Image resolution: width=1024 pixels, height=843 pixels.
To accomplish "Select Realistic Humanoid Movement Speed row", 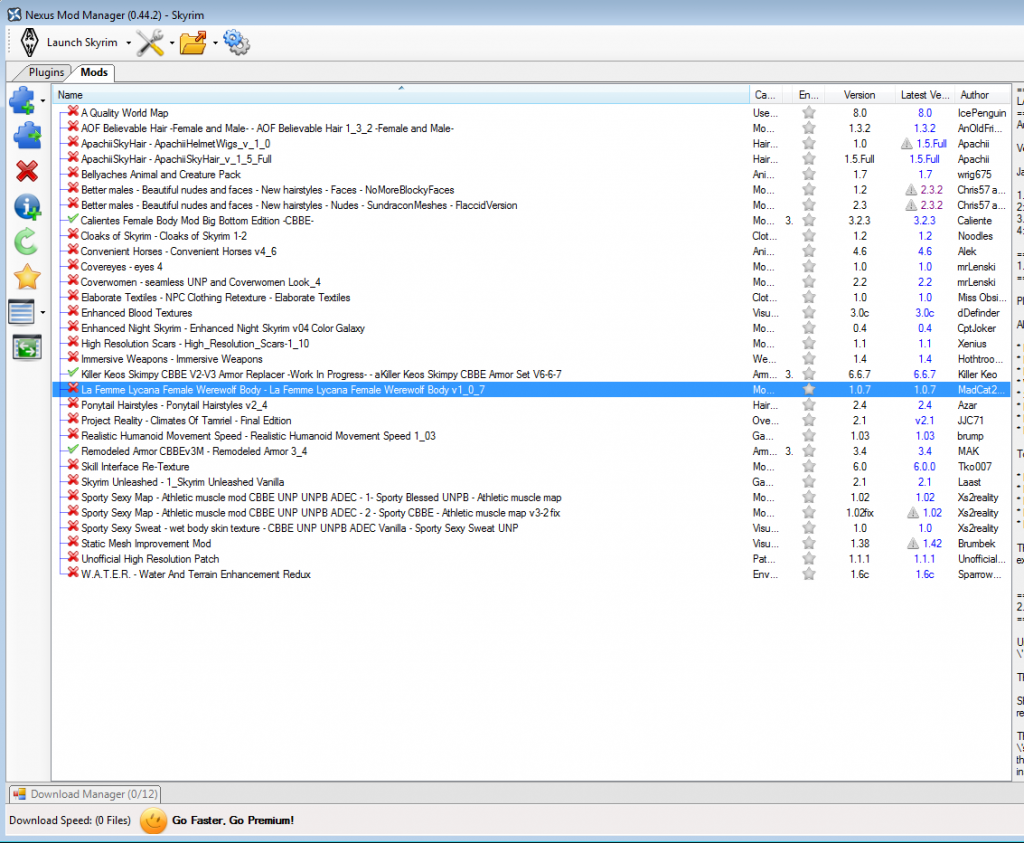I will click(531, 436).
